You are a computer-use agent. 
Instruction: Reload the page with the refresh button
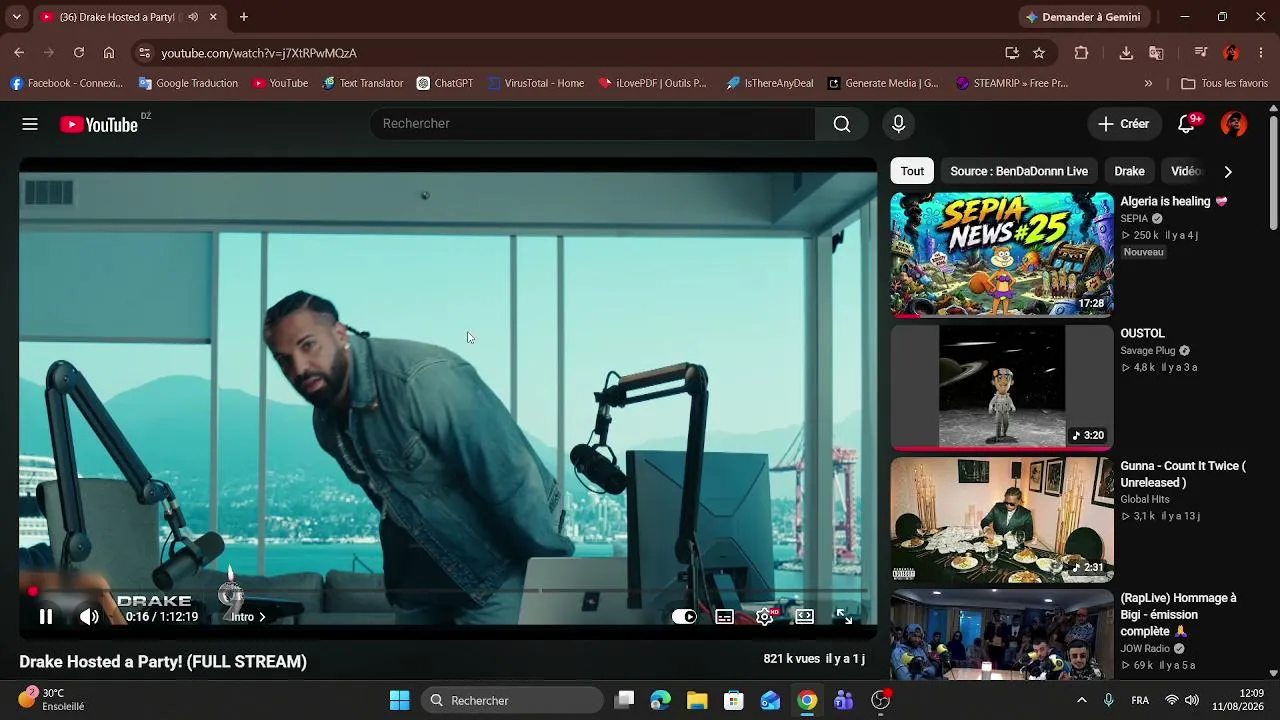coord(79,53)
